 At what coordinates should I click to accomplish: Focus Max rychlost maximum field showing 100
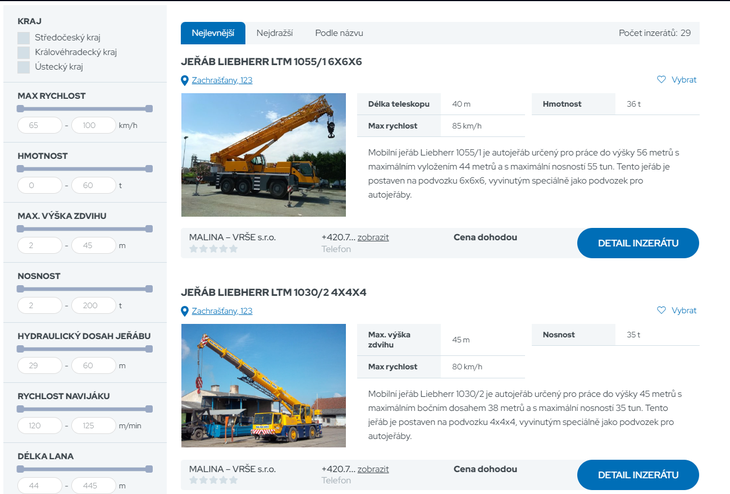coord(94,125)
